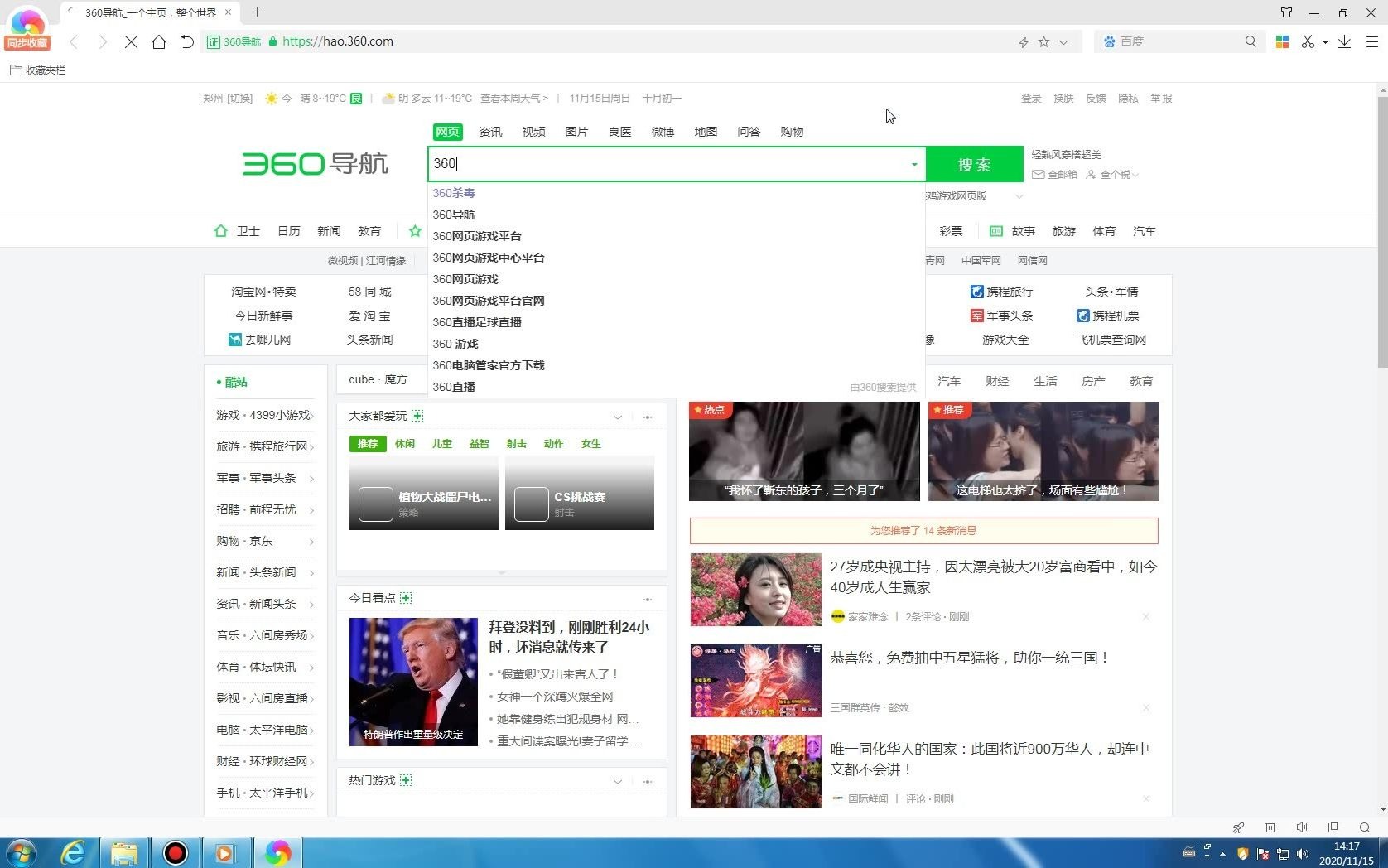This screenshot has width=1388, height=868.
Task: Open the colorful apps grid icon
Action: point(1282,41)
